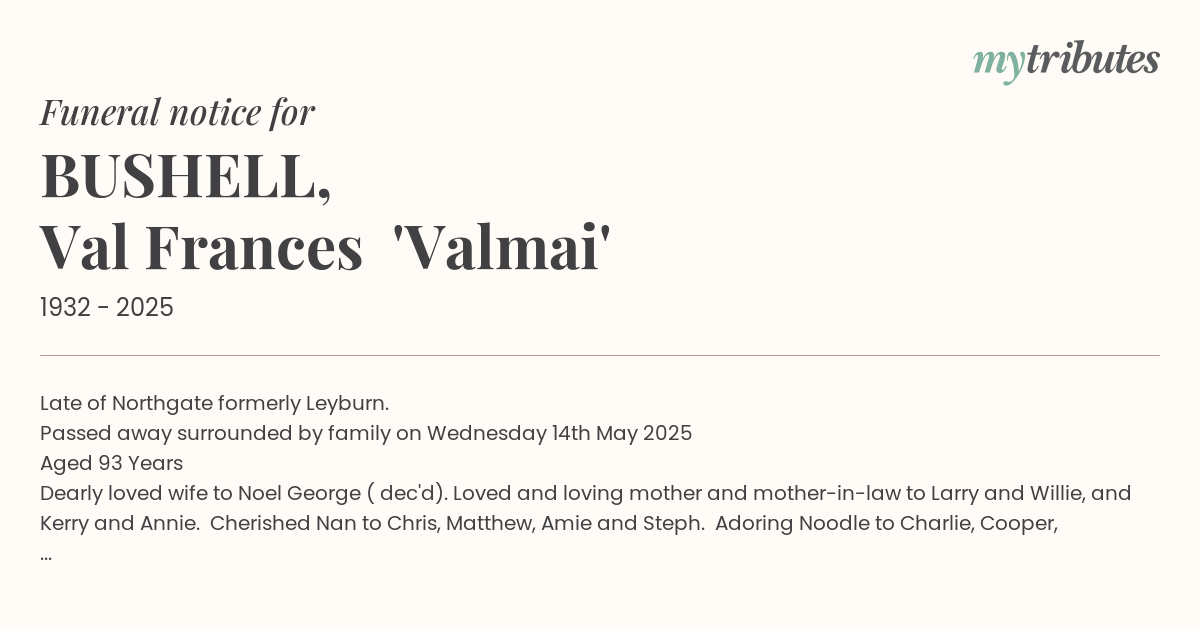Click the word "Leyburn" in the notice
Viewport: 1200px width, 630px height.
(347, 404)
